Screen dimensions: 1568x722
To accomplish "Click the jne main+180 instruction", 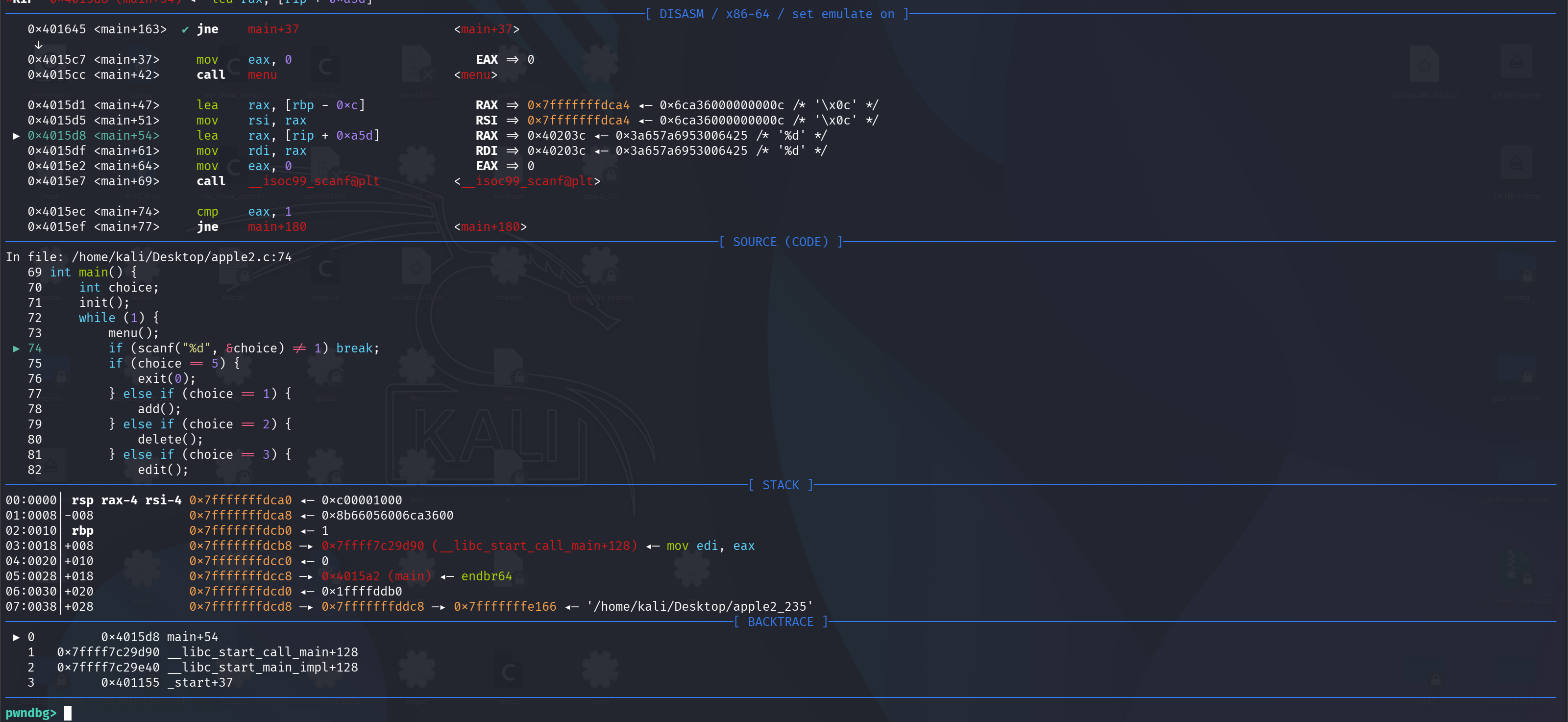I will coord(251,227).
